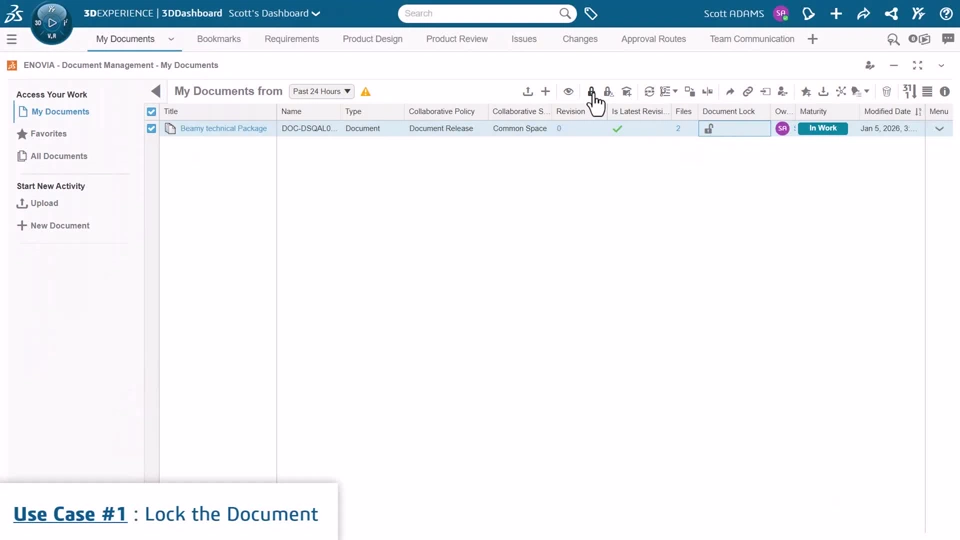Click the communities network share icon in top bar

click(891, 13)
